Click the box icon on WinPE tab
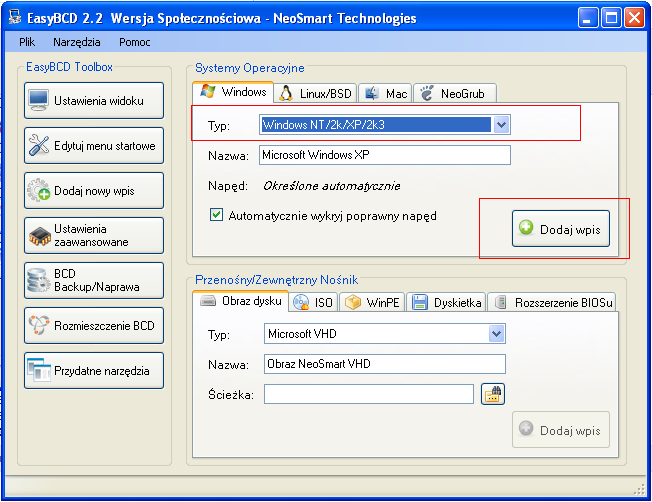The width and height of the screenshot is (652, 502). click(353, 302)
